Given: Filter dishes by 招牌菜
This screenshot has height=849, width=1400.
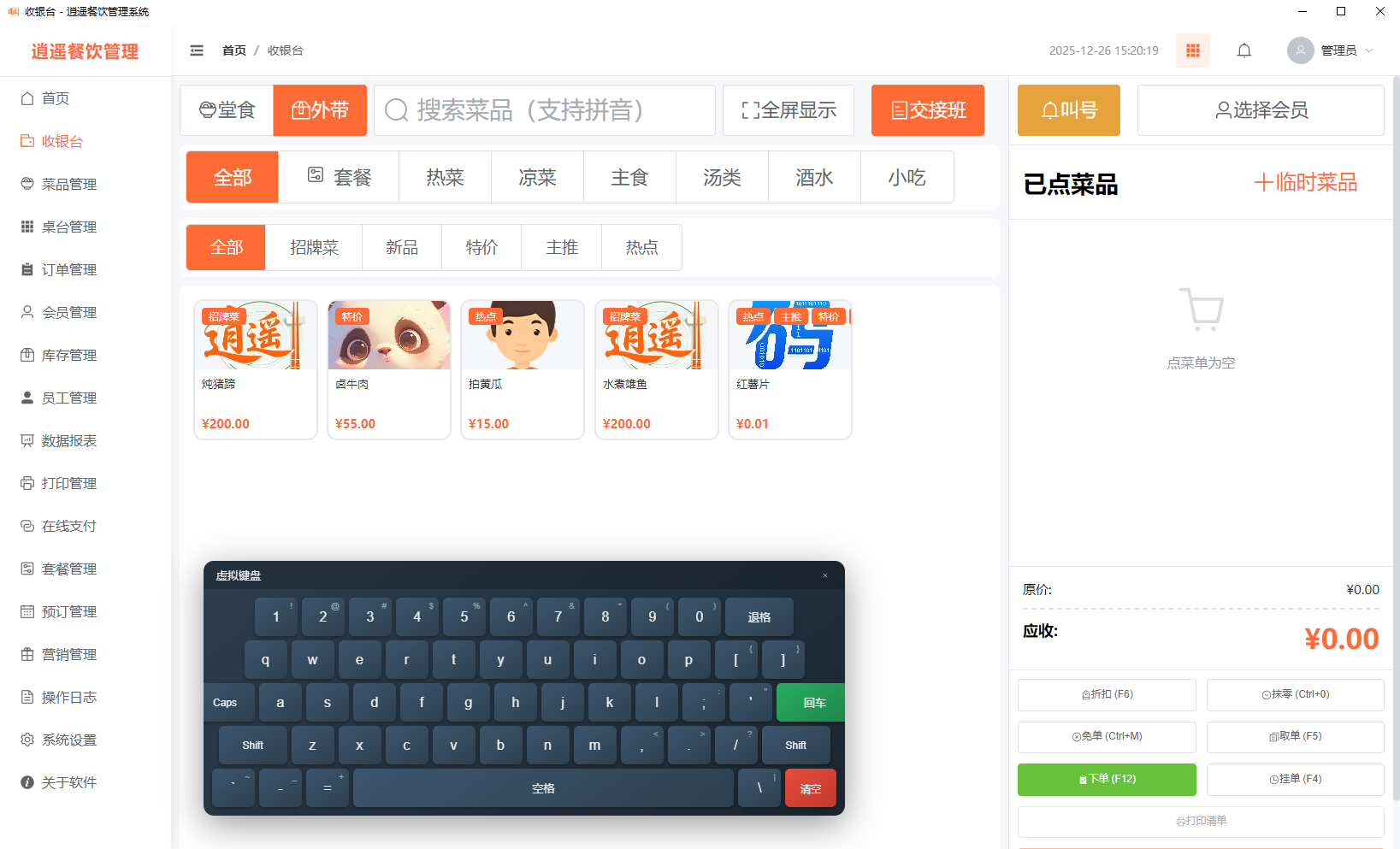Looking at the screenshot, I should (x=313, y=247).
